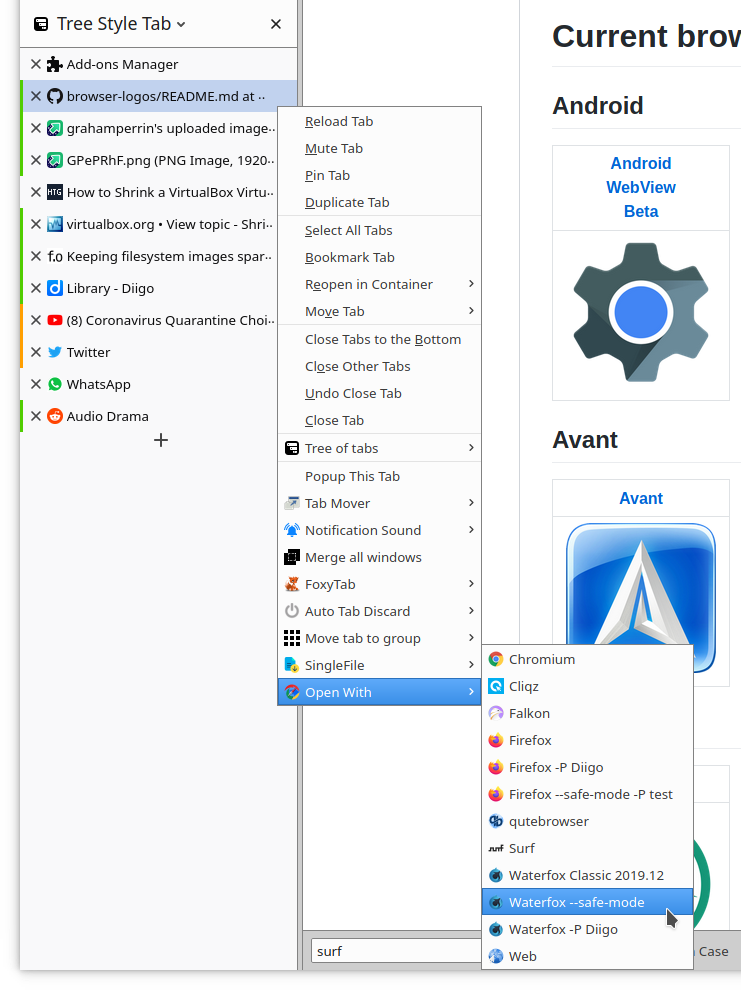Click the Cliqz browser icon
Viewport: 741px width, 990px height.
496,686
